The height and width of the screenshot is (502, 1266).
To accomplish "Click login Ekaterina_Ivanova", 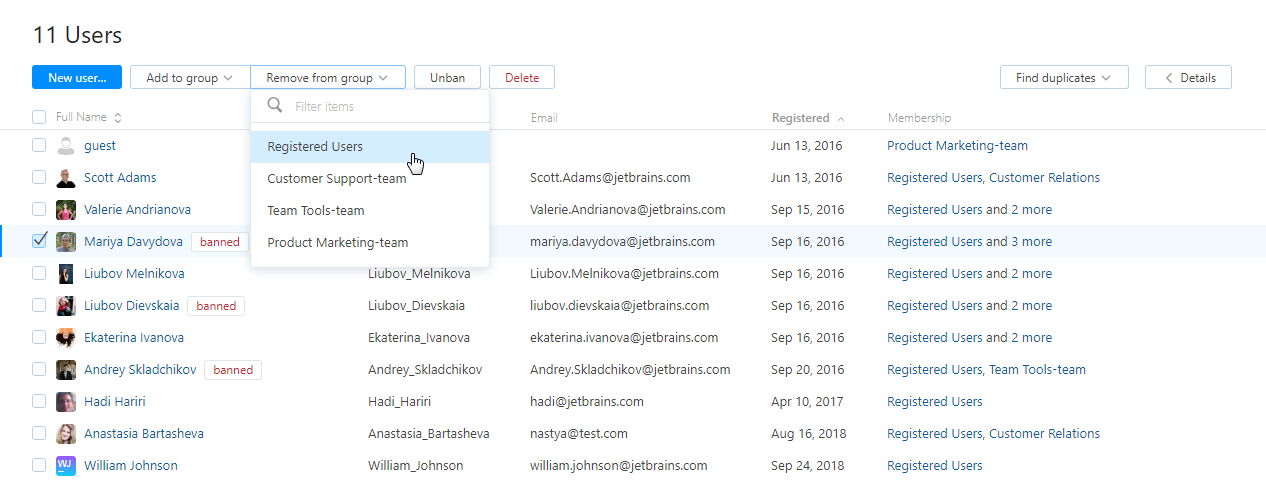I will (x=419, y=338).
